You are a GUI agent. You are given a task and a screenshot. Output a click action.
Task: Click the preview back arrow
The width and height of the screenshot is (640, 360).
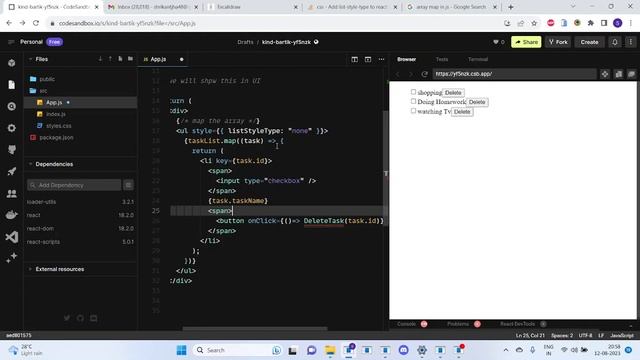pyautogui.click(x=398, y=74)
